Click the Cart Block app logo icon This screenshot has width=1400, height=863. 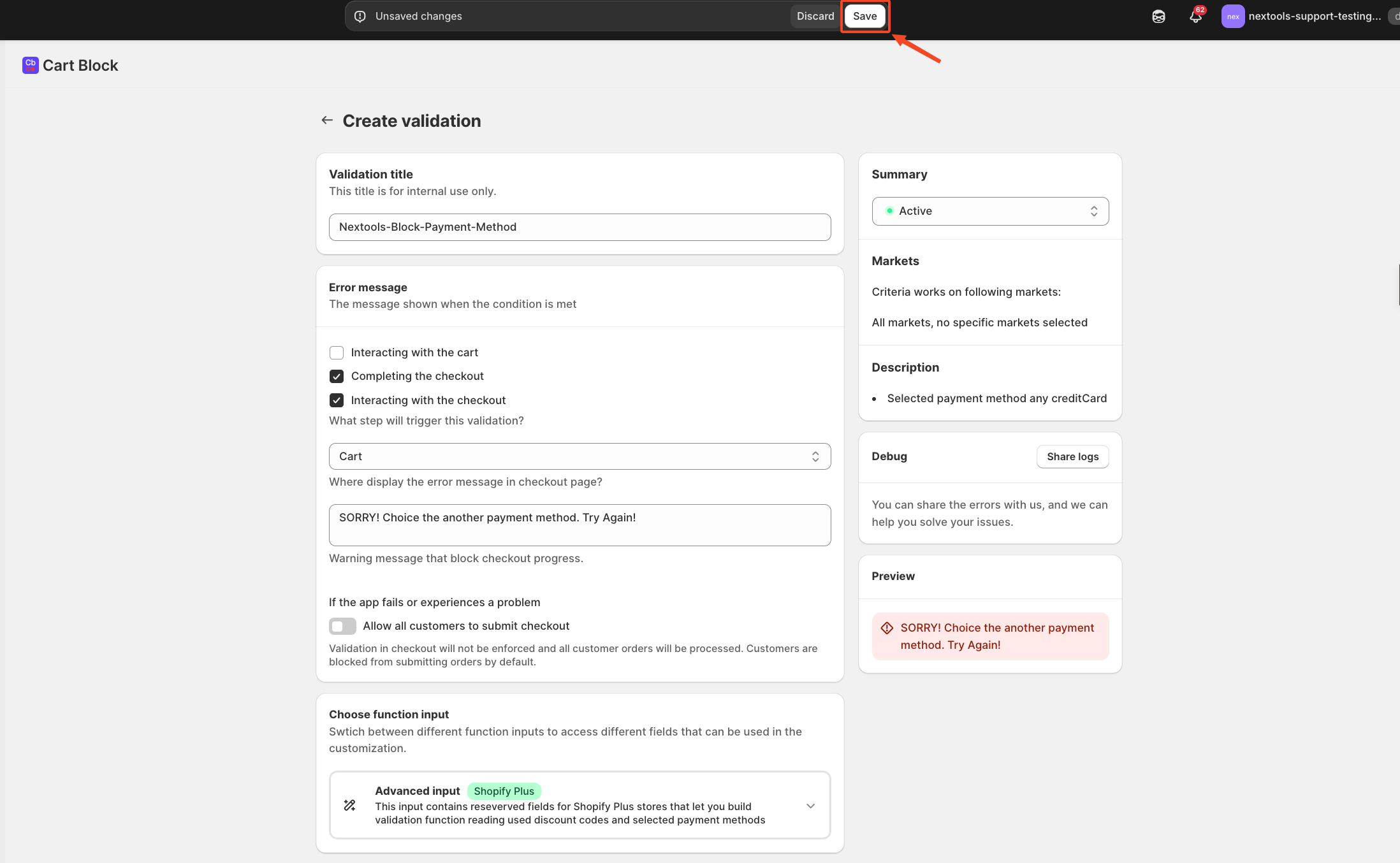30,65
